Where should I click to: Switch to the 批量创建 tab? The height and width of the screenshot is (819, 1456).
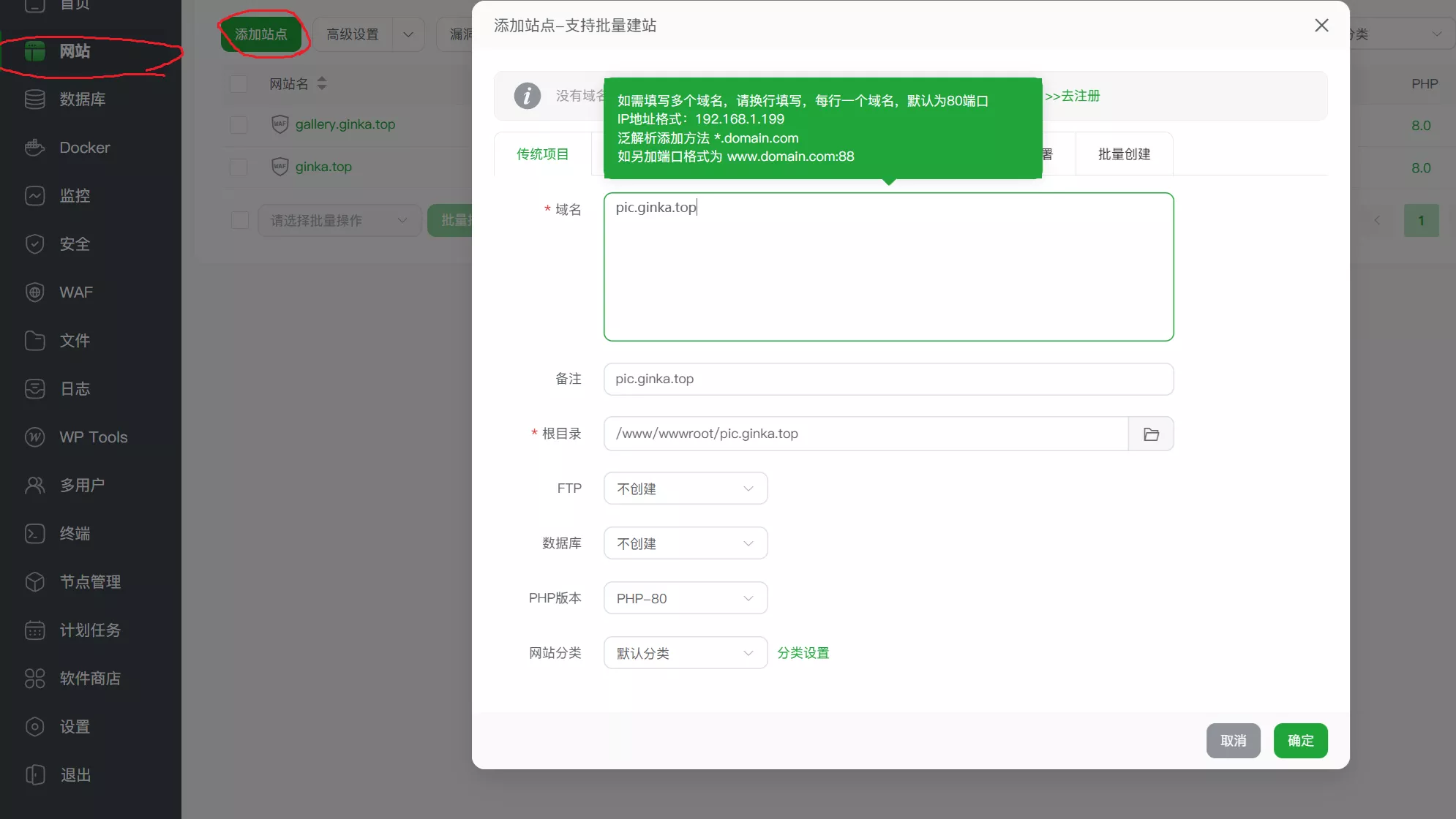[1124, 154]
